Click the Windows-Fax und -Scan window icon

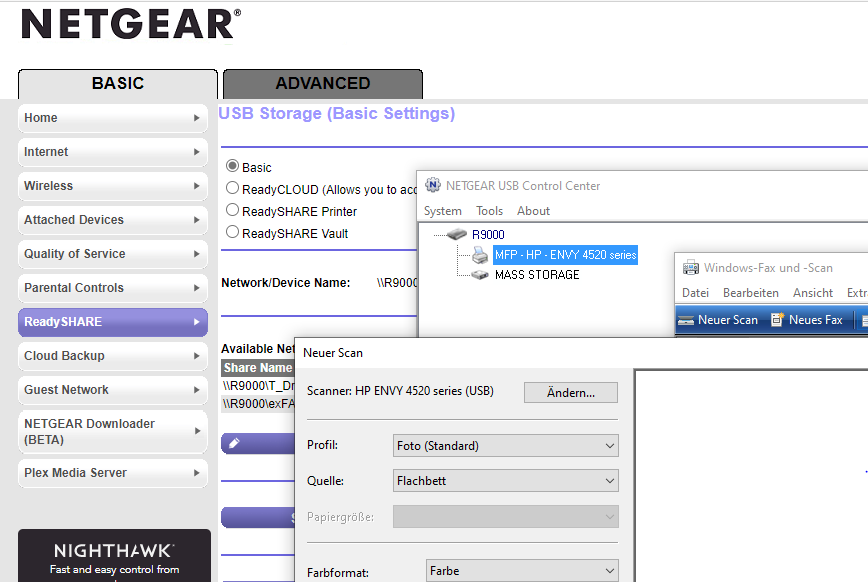click(690, 267)
